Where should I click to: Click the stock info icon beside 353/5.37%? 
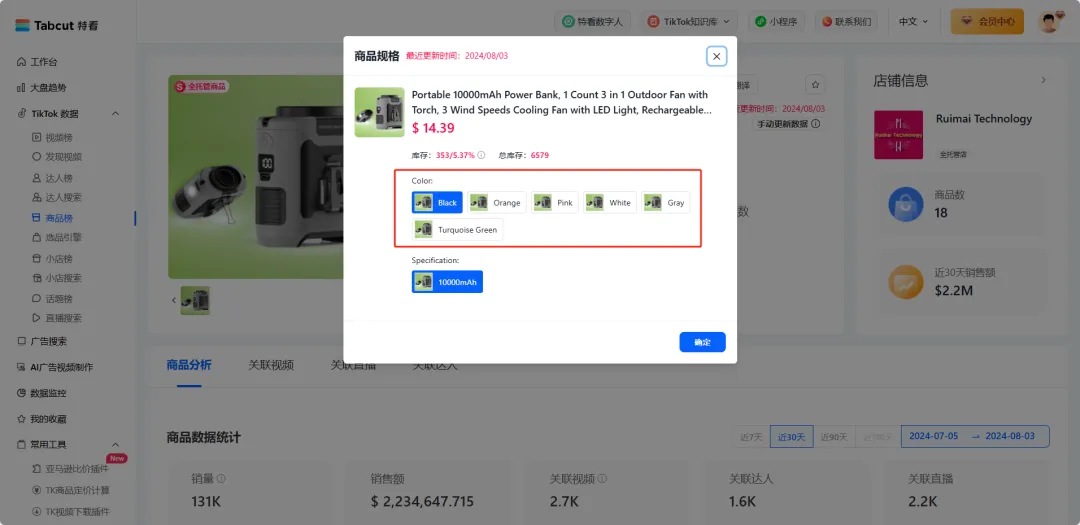pos(481,155)
